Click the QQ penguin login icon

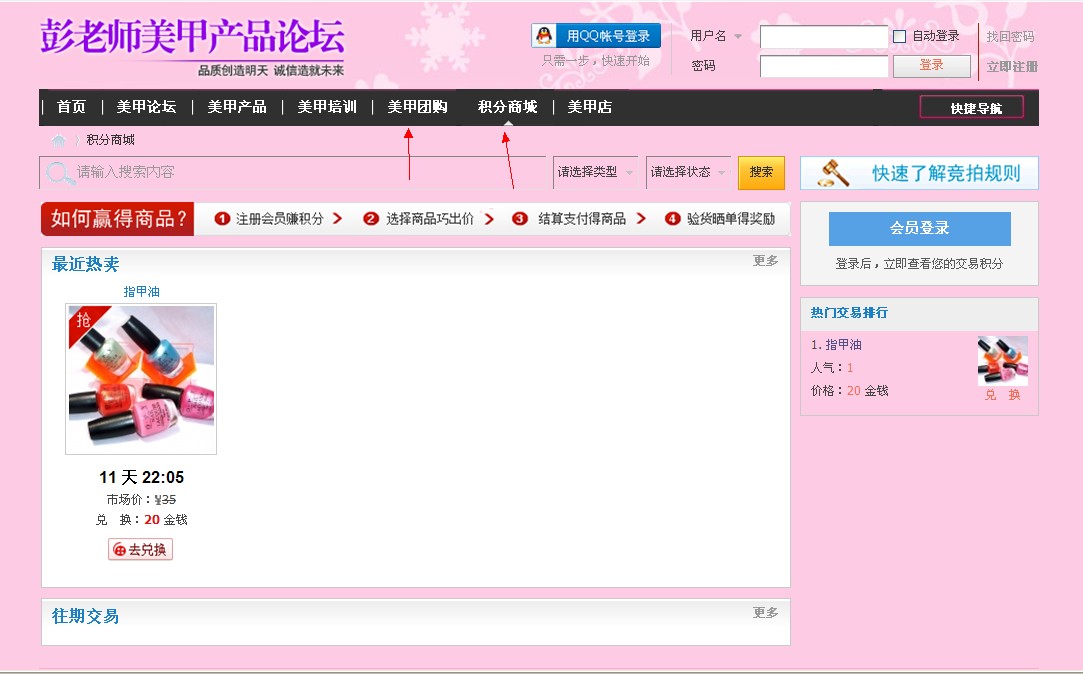click(x=544, y=36)
